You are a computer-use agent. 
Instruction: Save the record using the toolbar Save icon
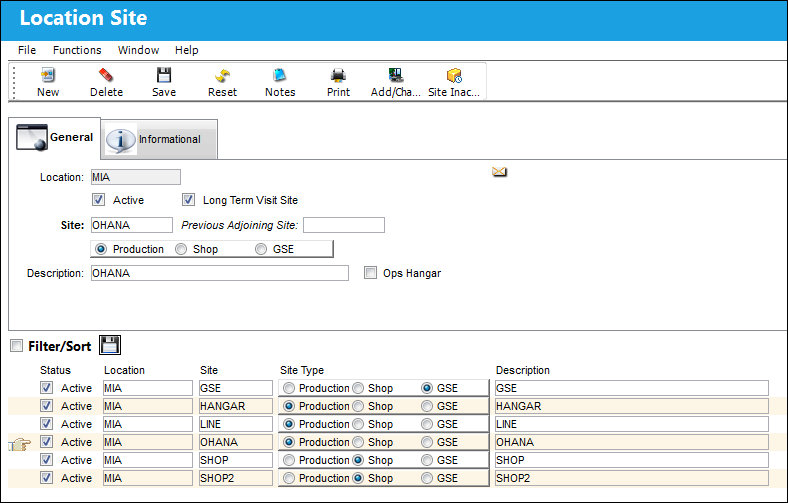(x=164, y=75)
